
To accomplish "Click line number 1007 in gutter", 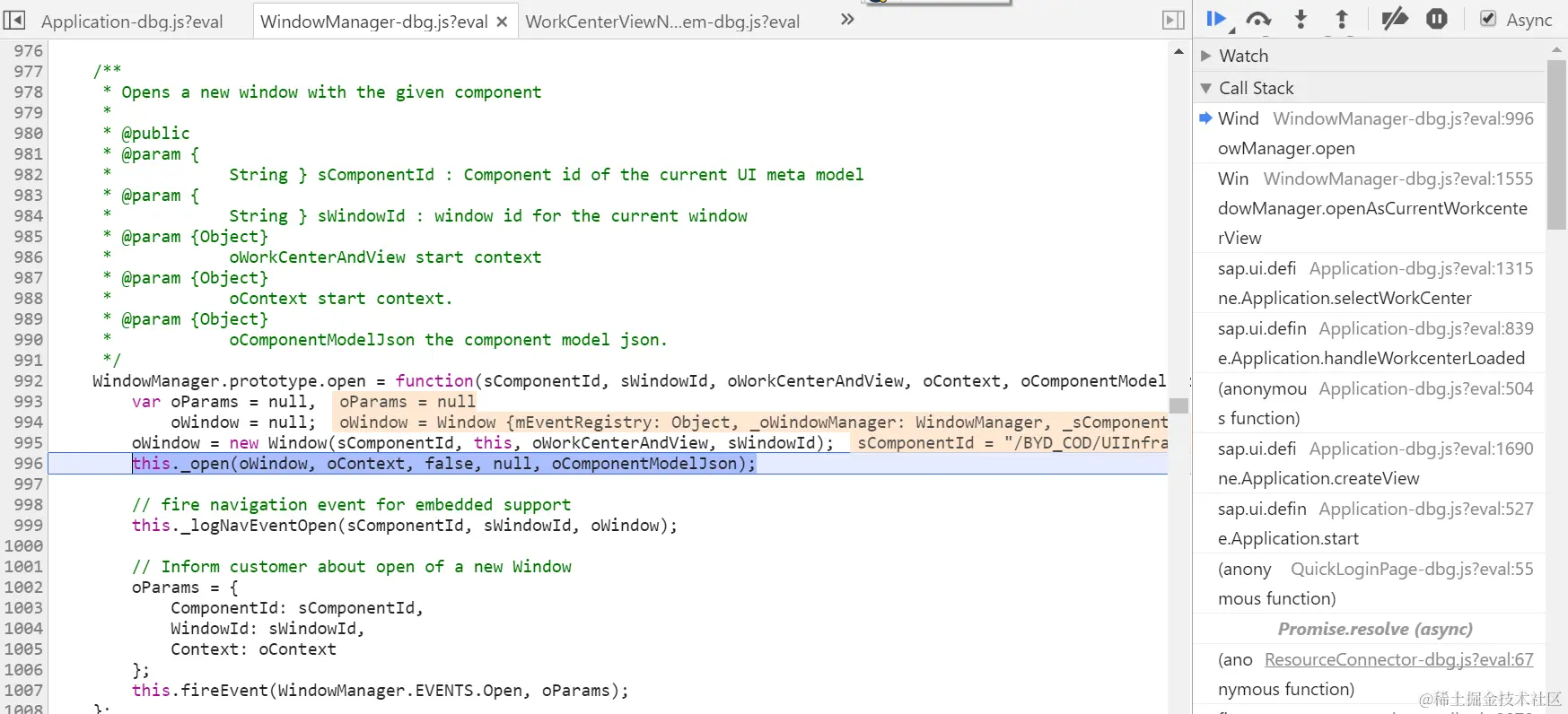I will click(x=23, y=691).
